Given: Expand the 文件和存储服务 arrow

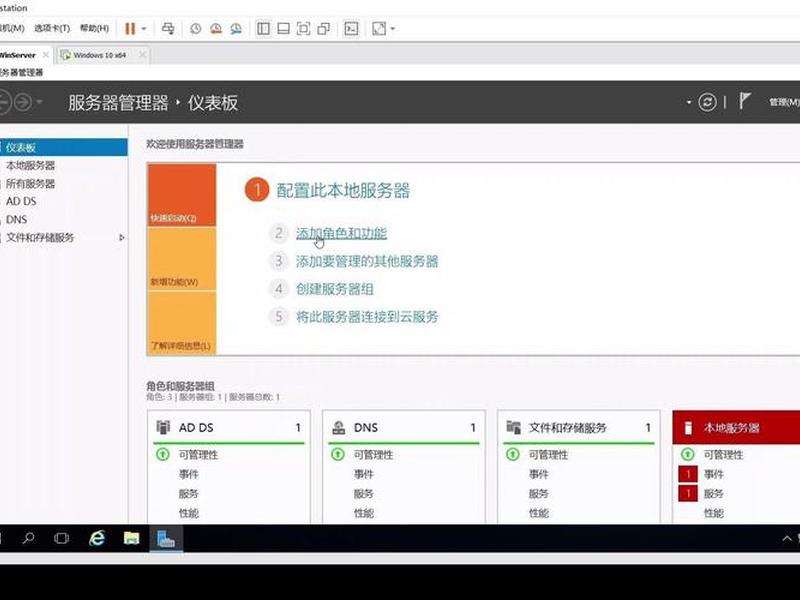Looking at the screenshot, I should click(x=121, y=237).
